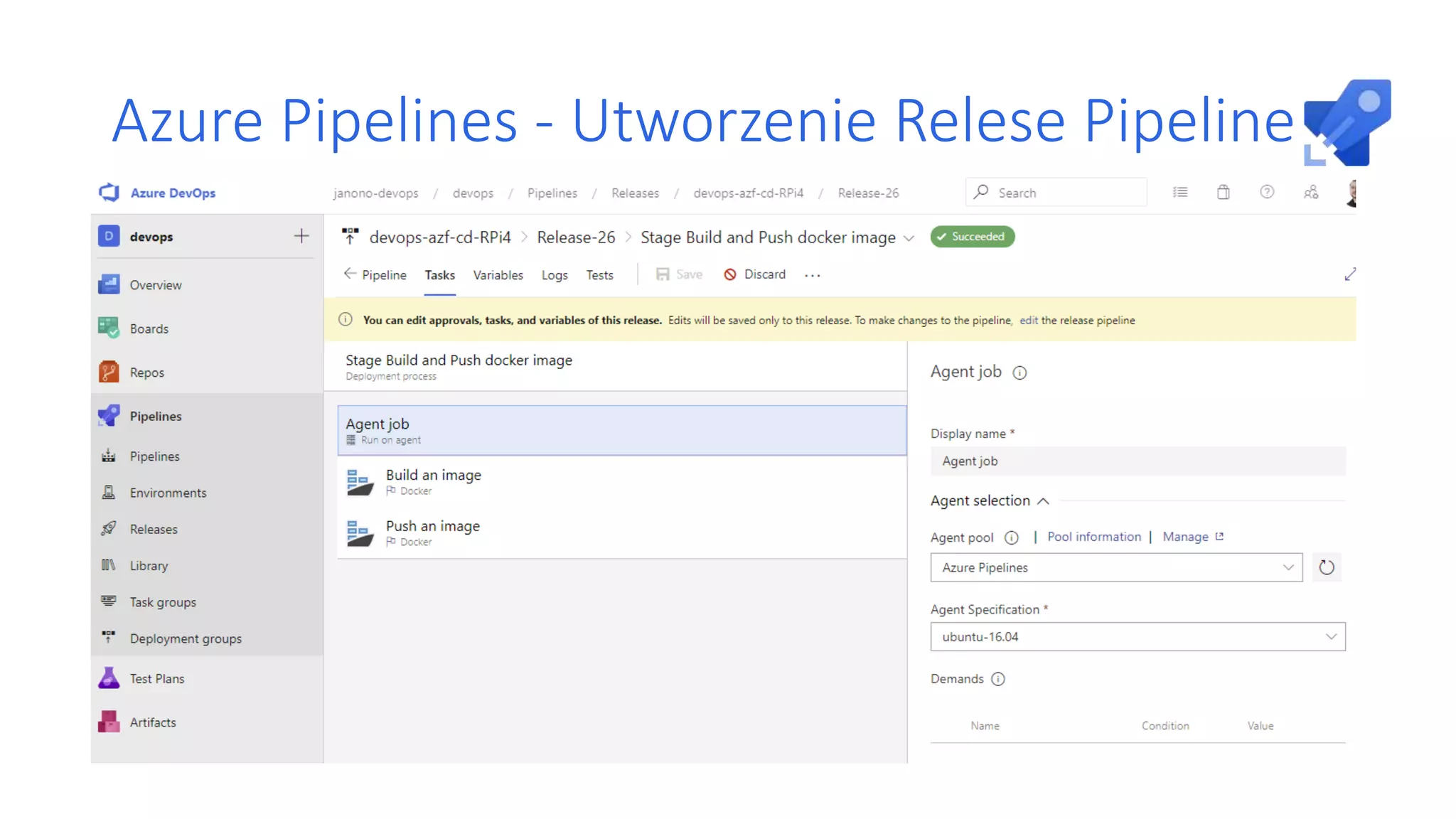The image size is (1456, 819).
Task: Open Deployment groups in the sidebar
Action: point(186,638)
